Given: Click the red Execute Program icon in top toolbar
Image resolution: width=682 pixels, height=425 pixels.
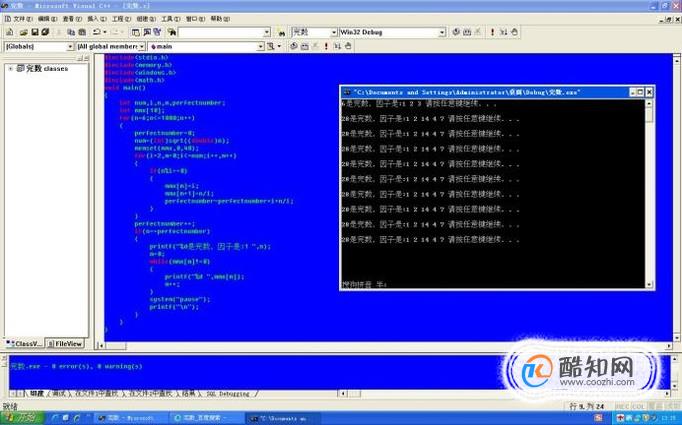Looking at the screenshot, I should point(492,32).
